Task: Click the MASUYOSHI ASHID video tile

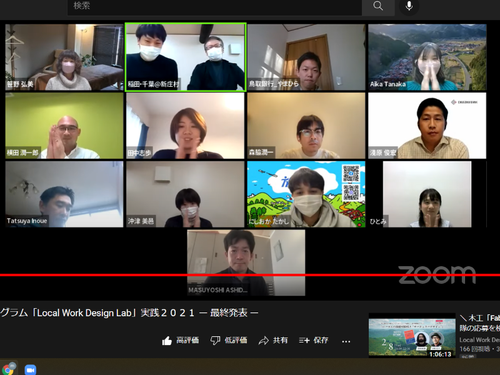Action: click(246, 262)
